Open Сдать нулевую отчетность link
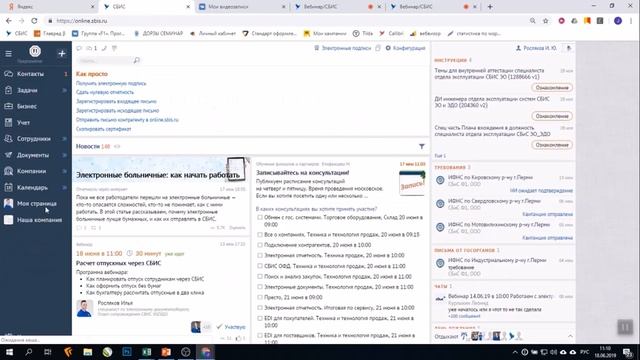Screen dimensions: 640x360 (105, 92)
